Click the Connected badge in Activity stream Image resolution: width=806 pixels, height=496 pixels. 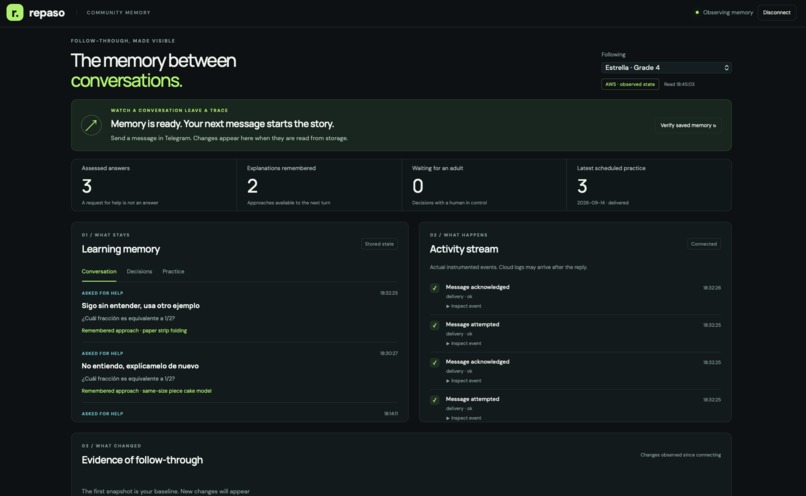coord(704,244)
